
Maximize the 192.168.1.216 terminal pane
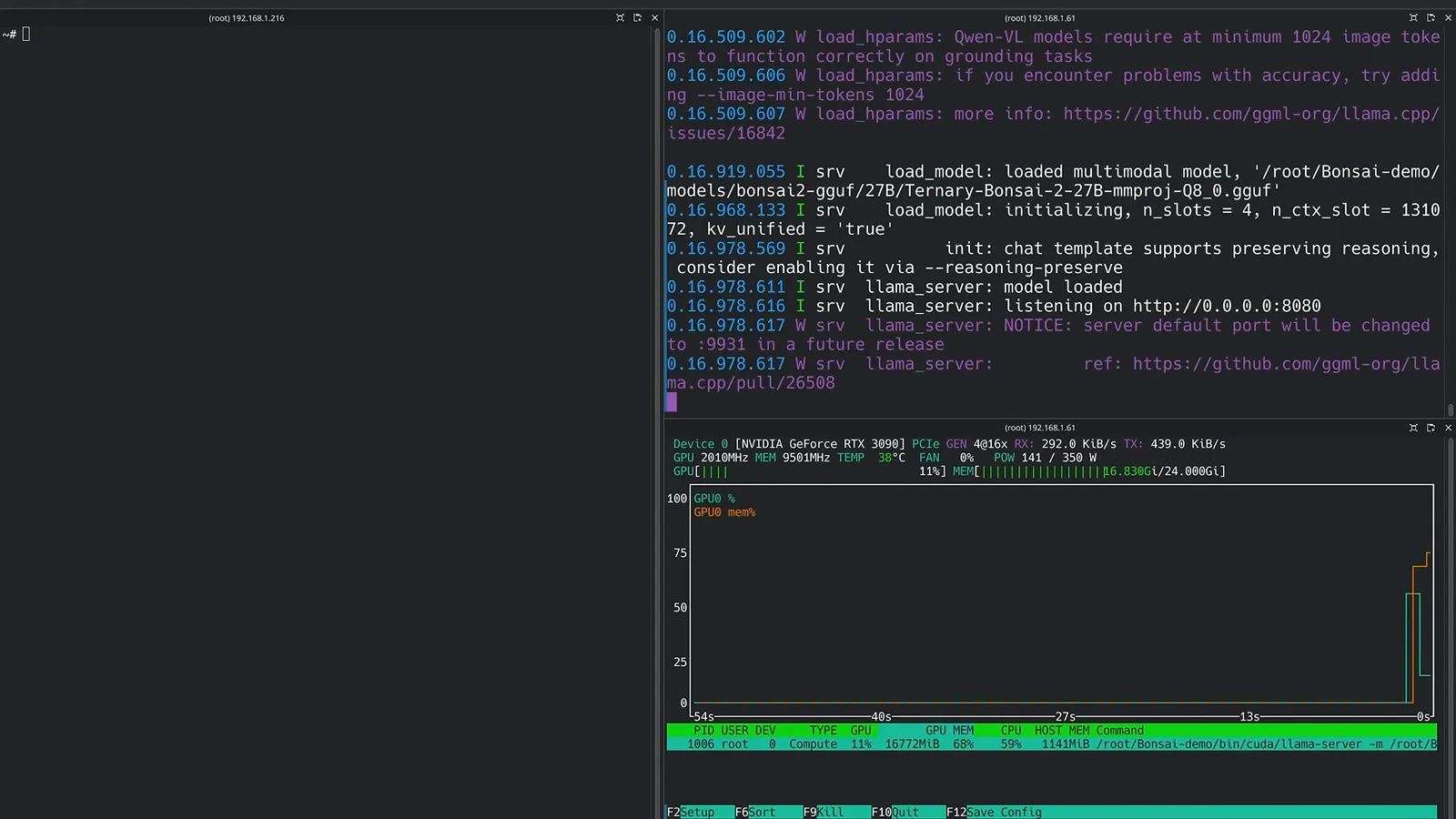pos(620,18)
